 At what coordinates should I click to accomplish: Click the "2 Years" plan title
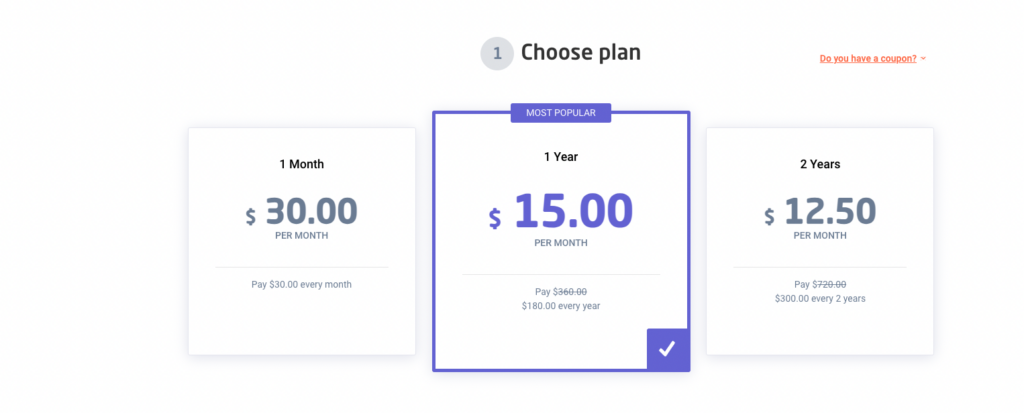[820, 164]
